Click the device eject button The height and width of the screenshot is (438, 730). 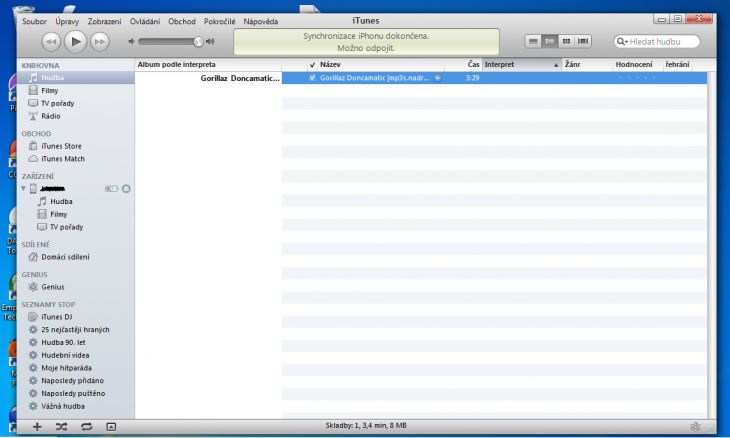[126, 189]
